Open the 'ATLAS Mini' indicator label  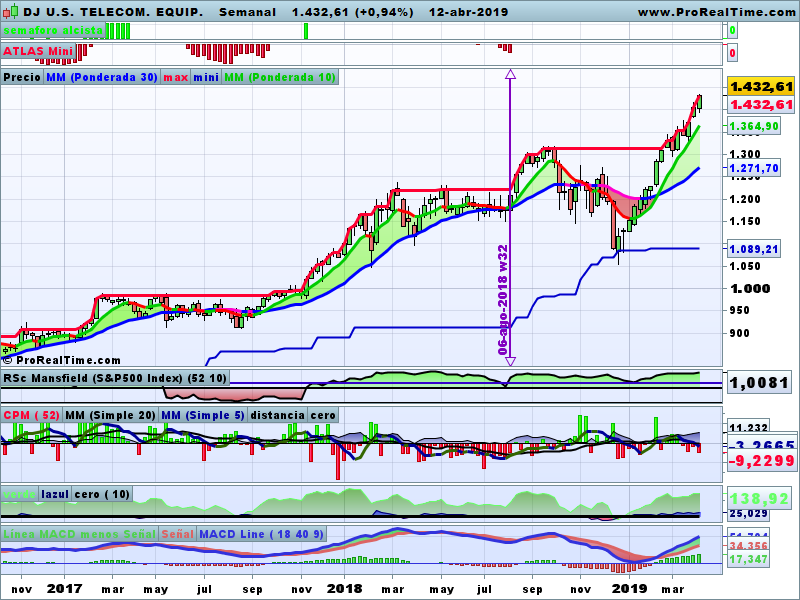coord(38,52)
